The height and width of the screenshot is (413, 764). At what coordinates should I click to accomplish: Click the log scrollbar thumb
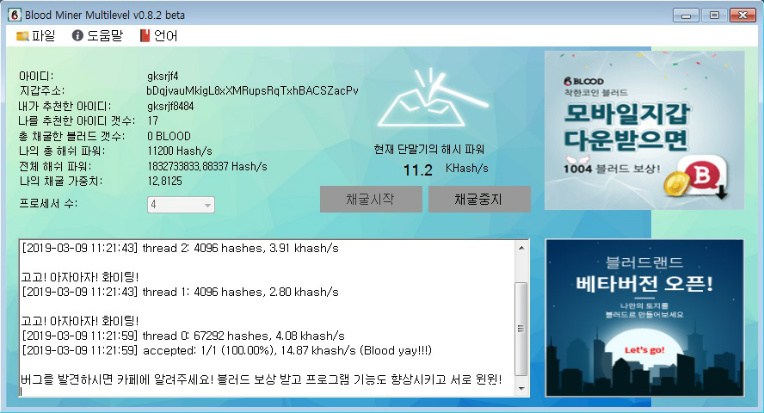[521, 329]
